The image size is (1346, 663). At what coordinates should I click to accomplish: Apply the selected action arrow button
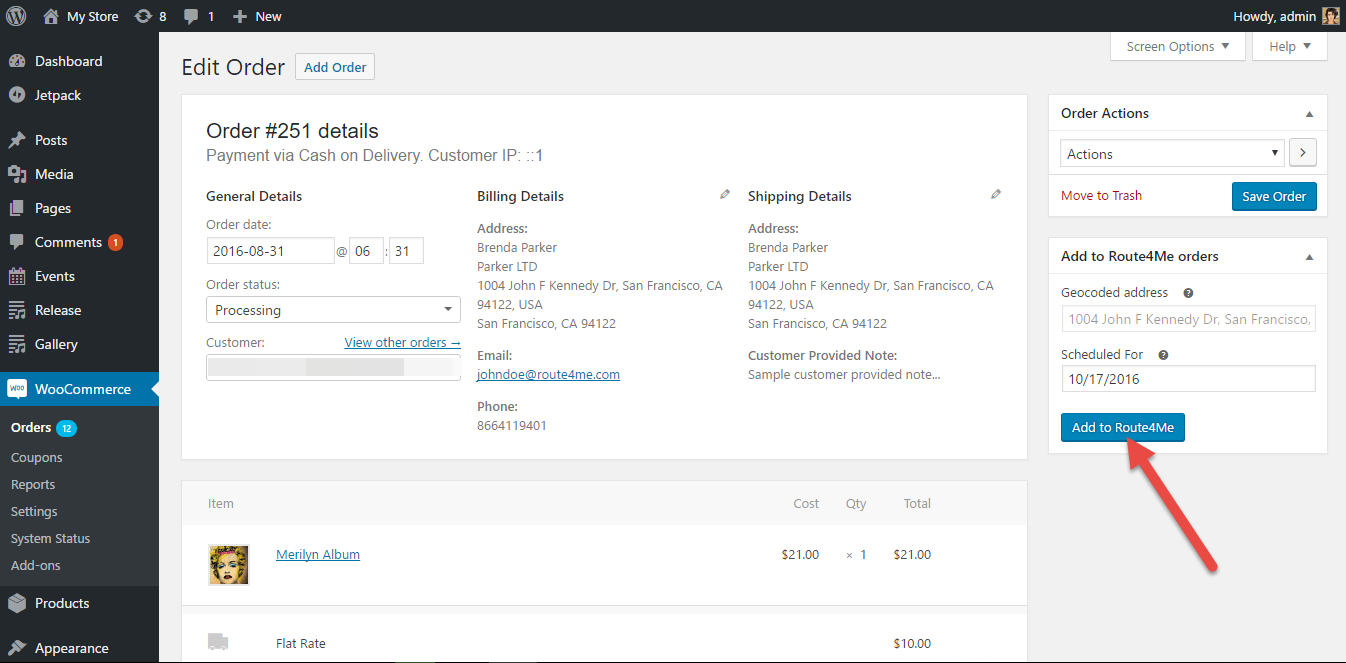(1302, 153)
